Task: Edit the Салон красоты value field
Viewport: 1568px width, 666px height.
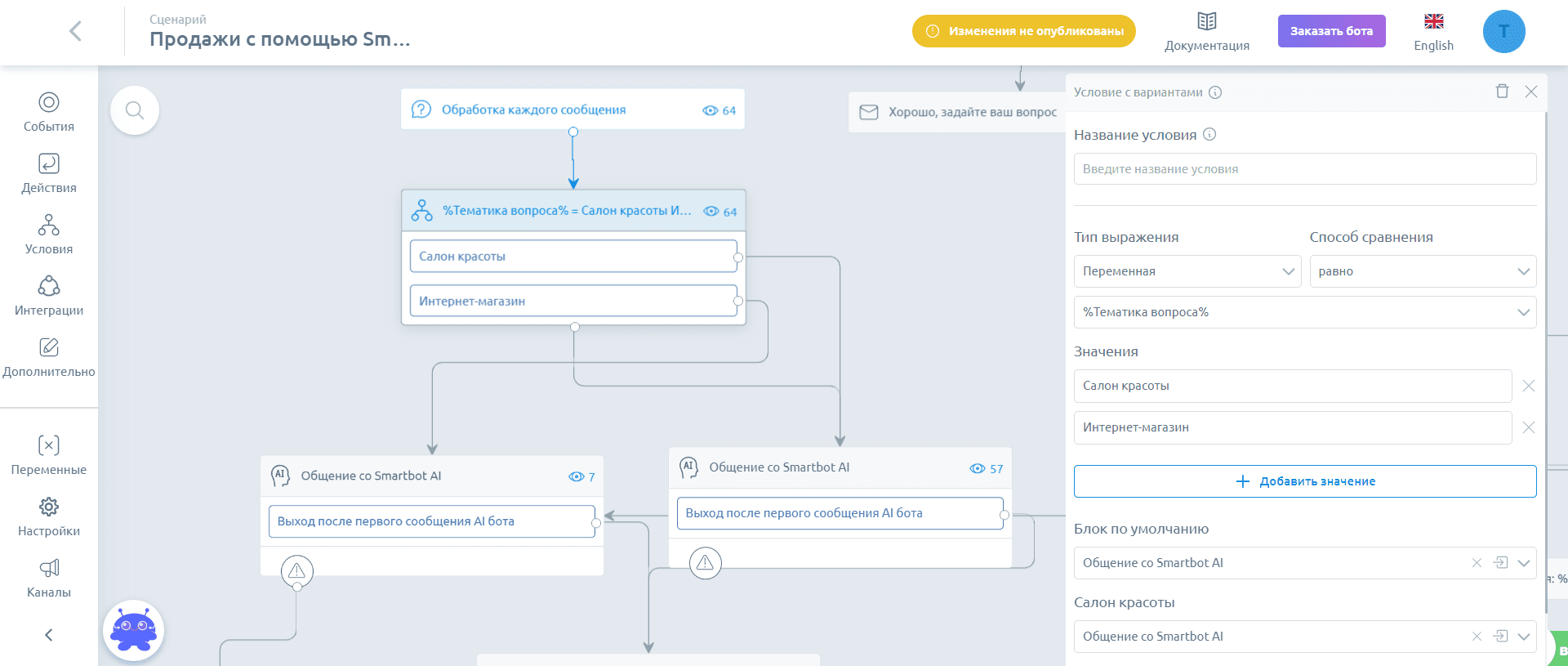Action: 1293,386
